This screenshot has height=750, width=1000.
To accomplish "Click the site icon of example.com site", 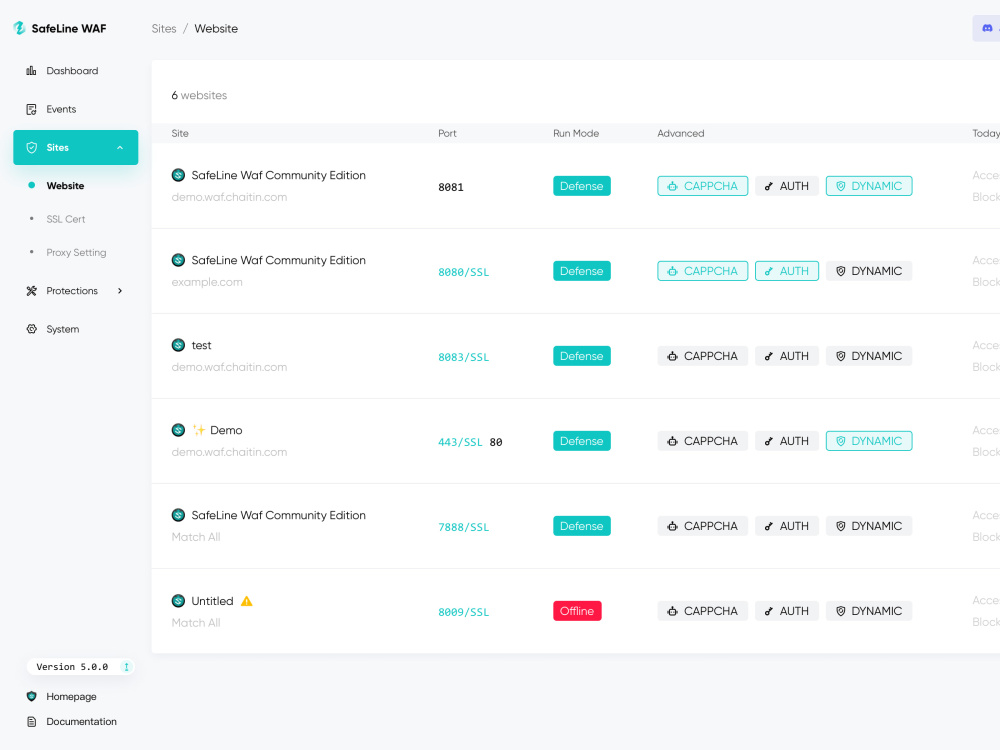I will click(179, 260).
